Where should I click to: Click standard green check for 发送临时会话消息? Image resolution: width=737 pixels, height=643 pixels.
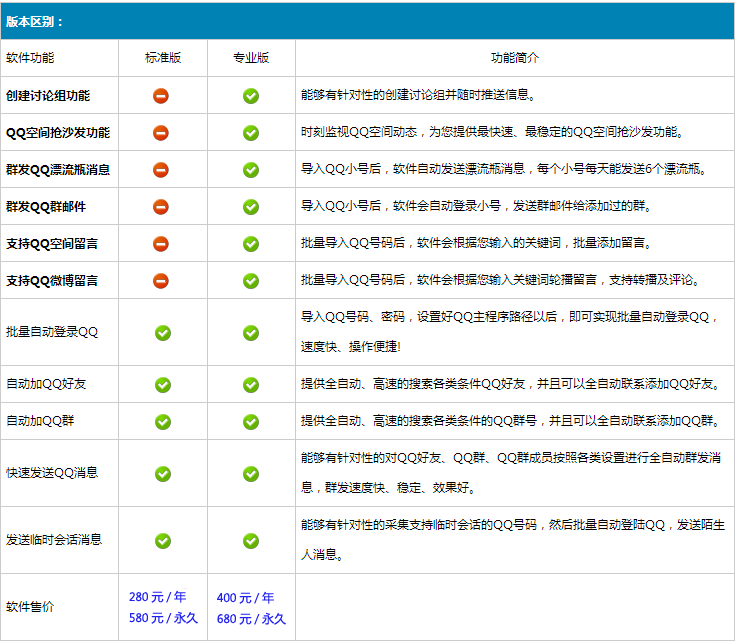pyautogui.click(x=163, y=541)
